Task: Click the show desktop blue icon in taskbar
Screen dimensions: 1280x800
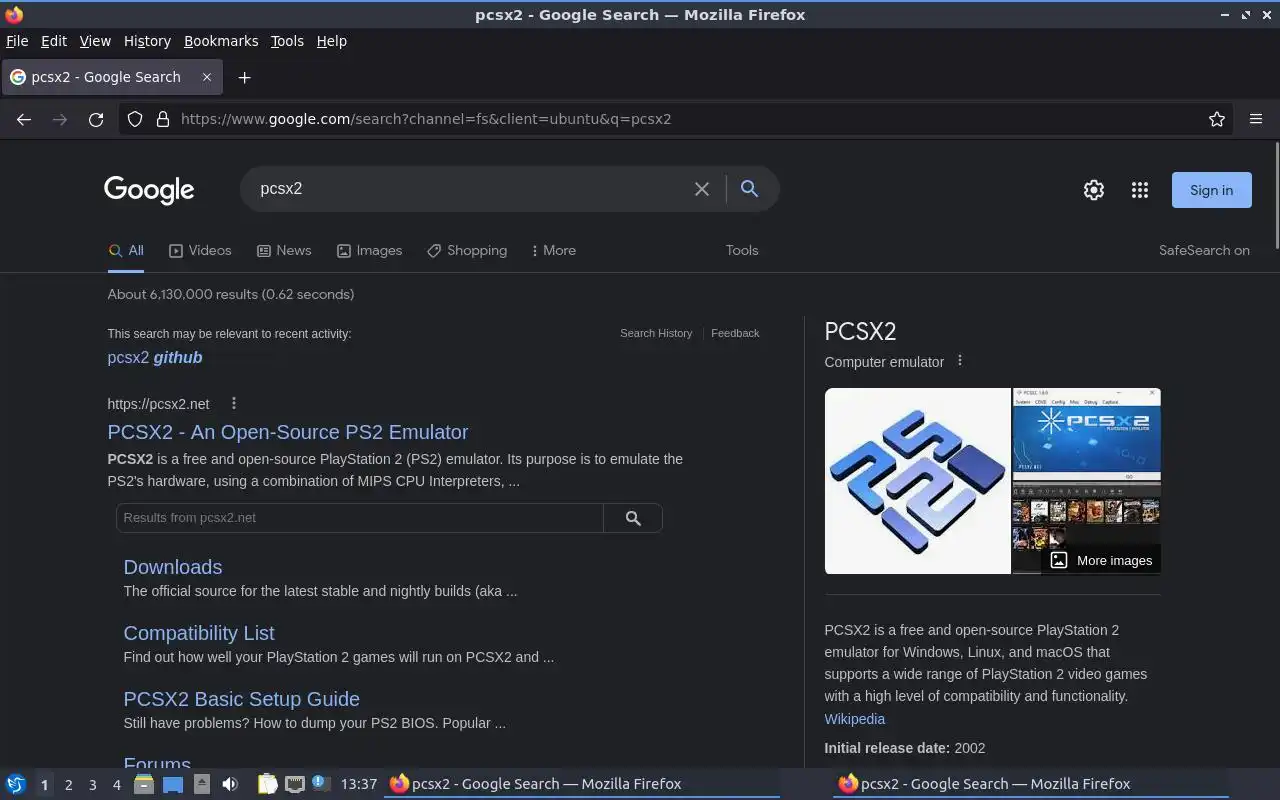Action: (x=173, y=784)
